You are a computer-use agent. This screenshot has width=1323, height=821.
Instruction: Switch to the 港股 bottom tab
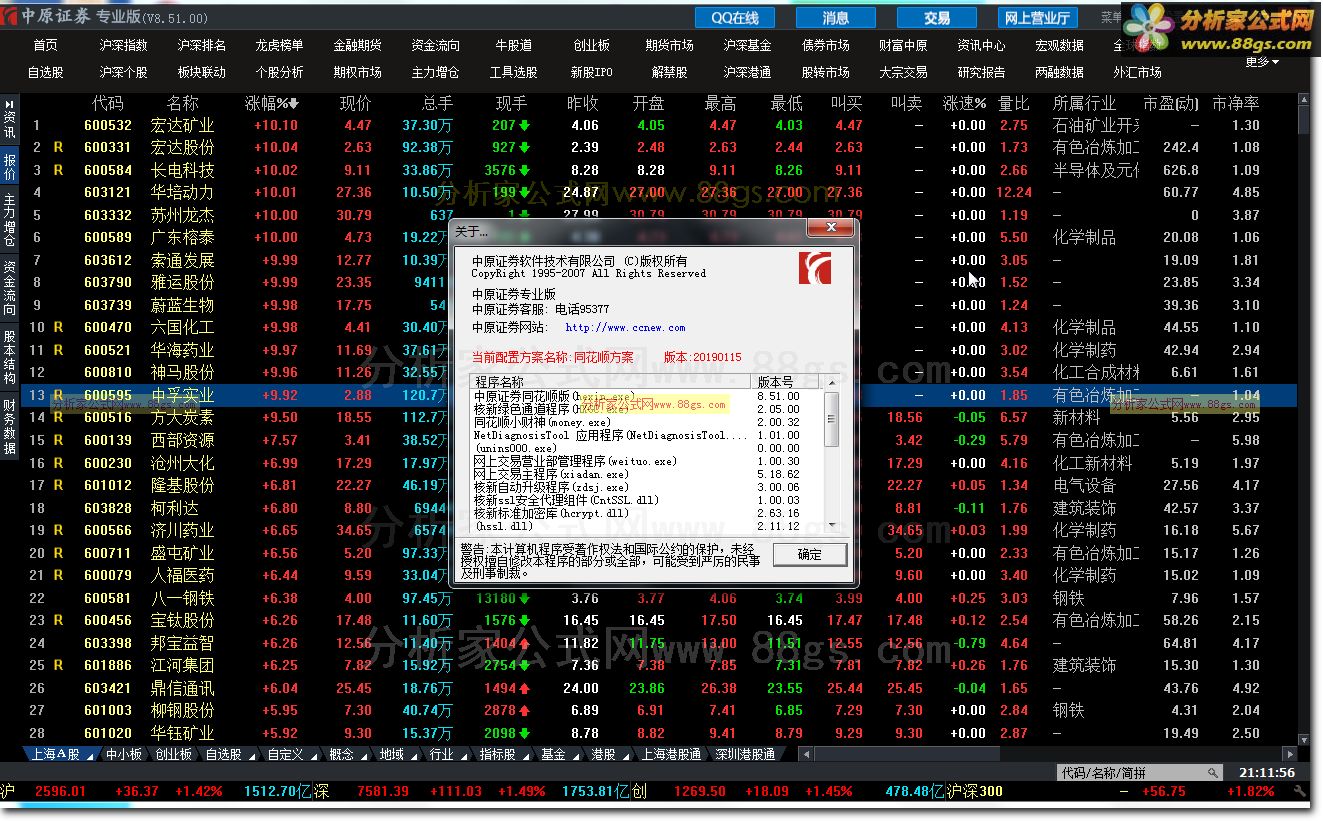[x=603, y=755]
